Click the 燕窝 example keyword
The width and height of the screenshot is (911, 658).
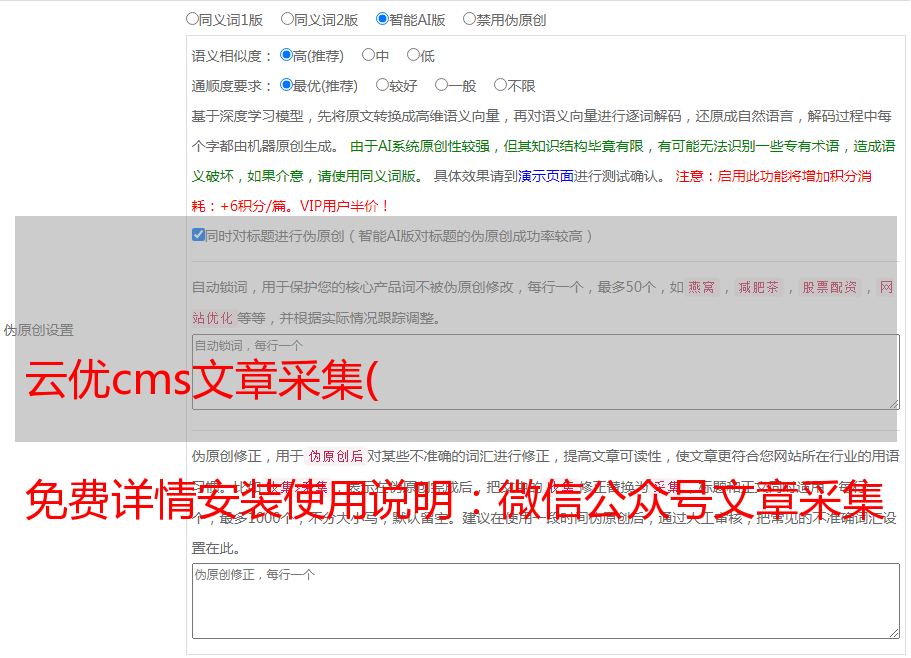tap(702, 287)
